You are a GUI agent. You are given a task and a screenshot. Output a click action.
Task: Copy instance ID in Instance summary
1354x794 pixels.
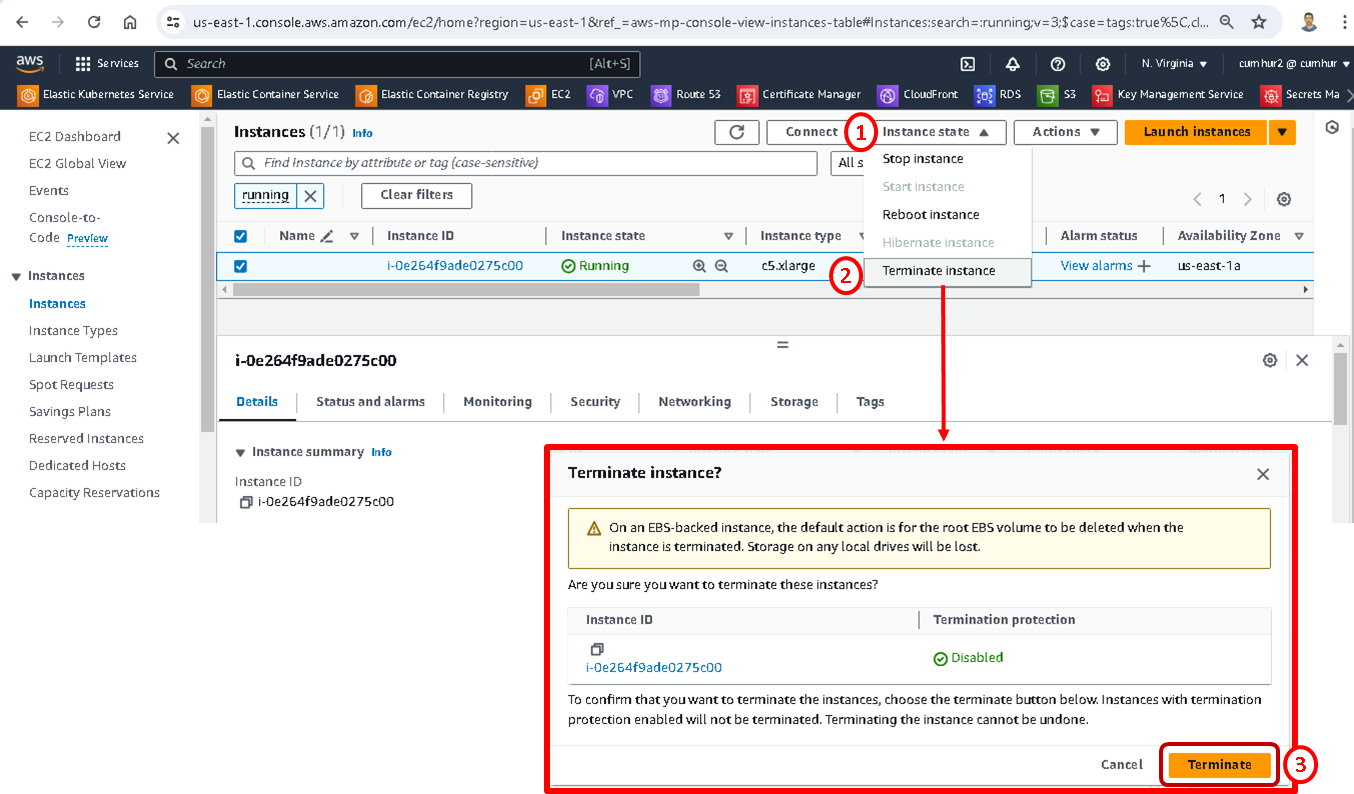click(x=246, y=502)
